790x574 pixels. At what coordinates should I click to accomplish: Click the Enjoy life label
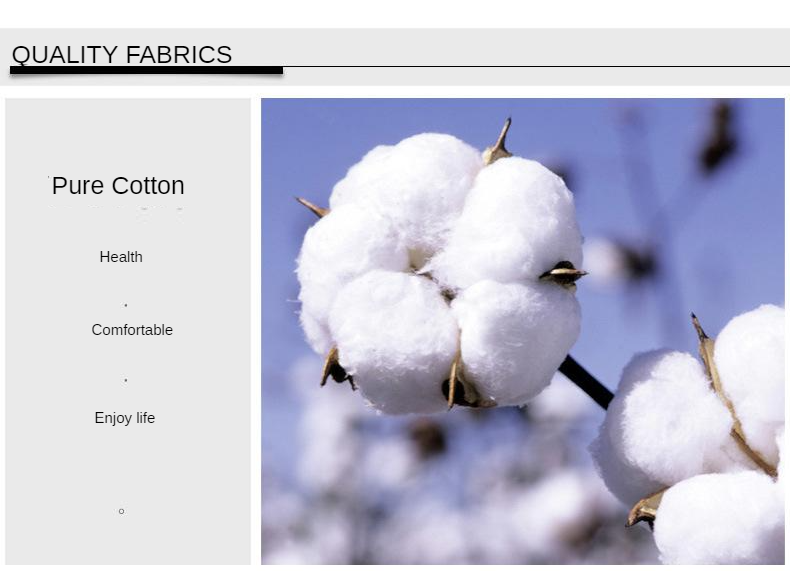point(124,418)
